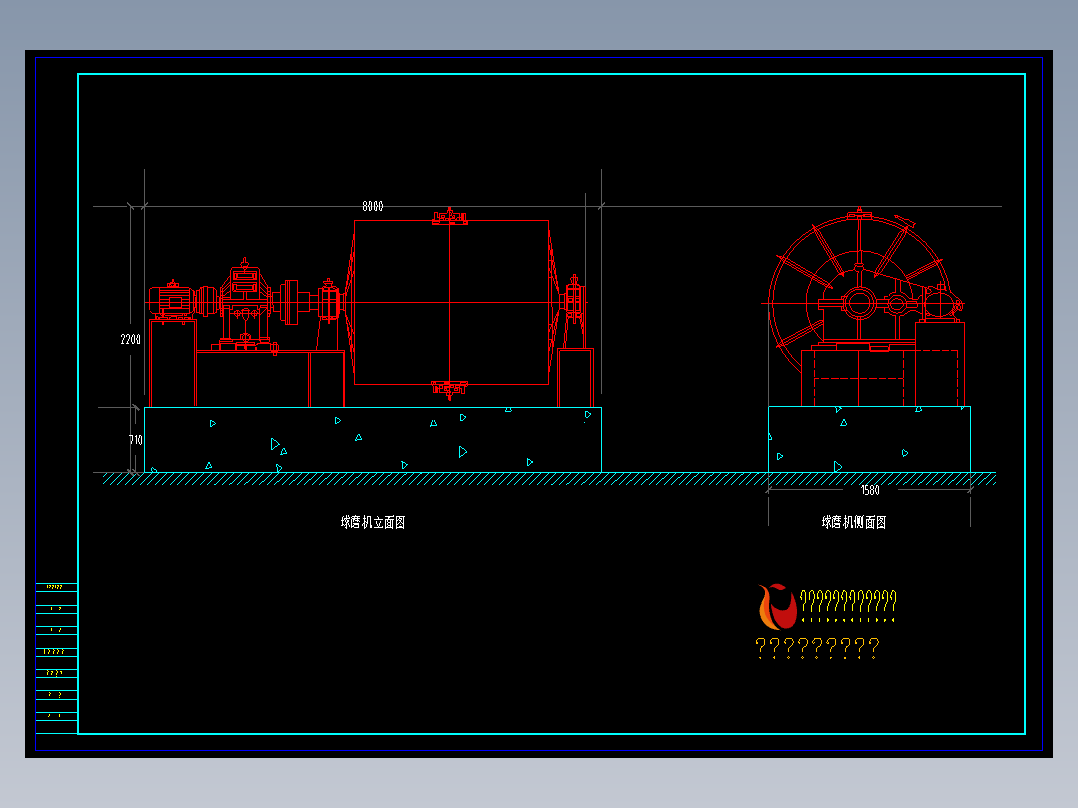
Task: Select the ball mill drum in the elevation view
Action: click(450, 303)
